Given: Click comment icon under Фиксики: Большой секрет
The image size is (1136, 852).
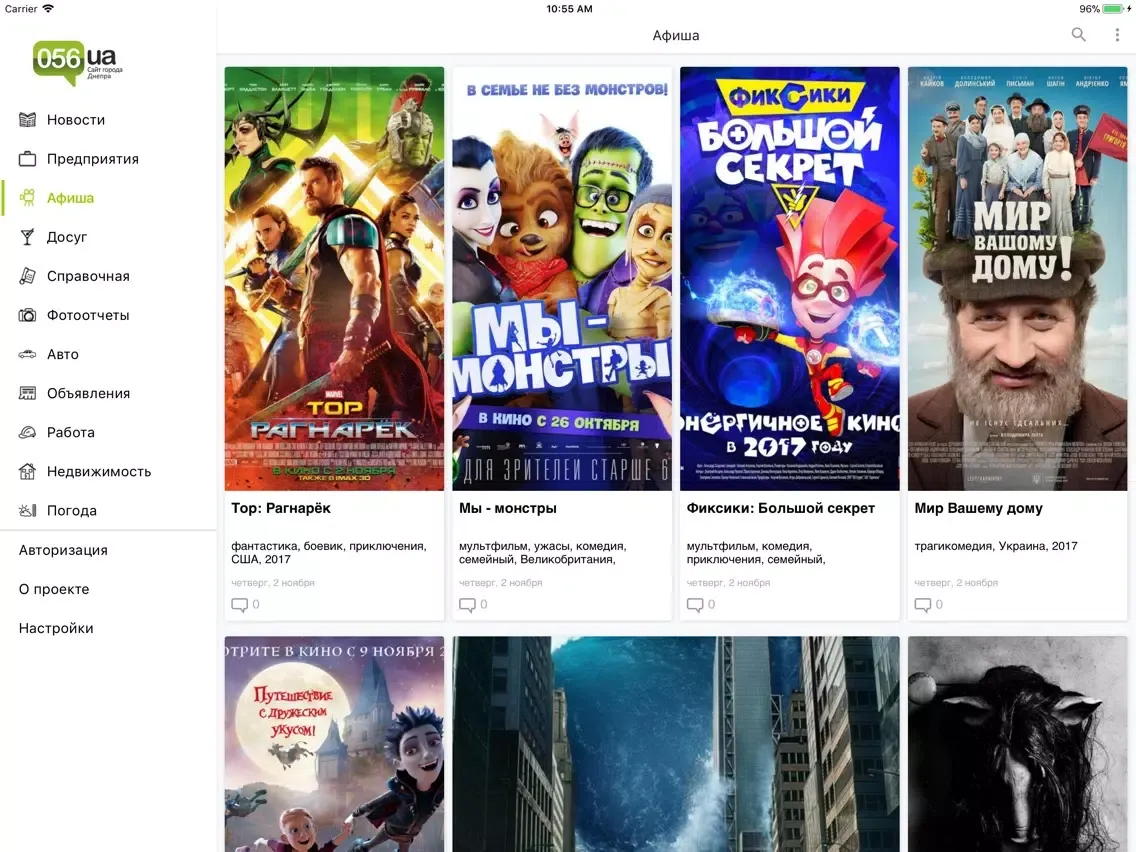Looking at the screenshot, I should click(695, 604).
